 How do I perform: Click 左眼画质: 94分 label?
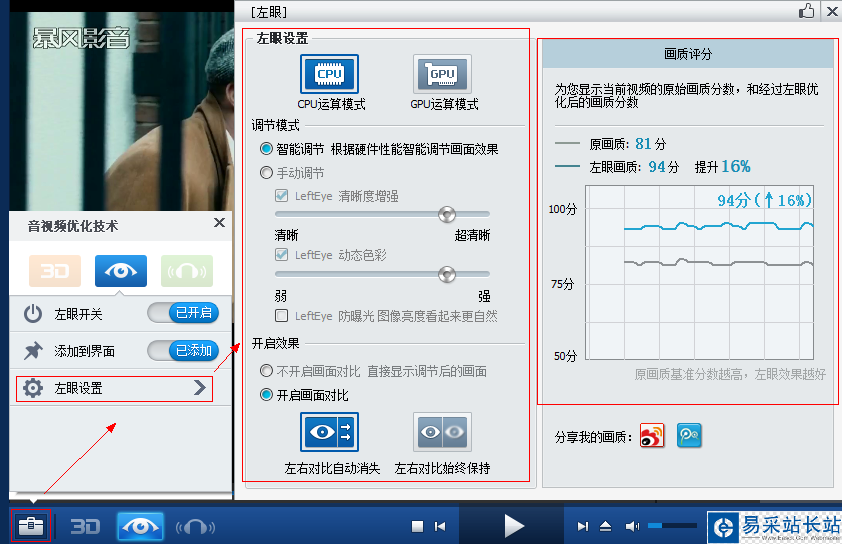[634, 167]
